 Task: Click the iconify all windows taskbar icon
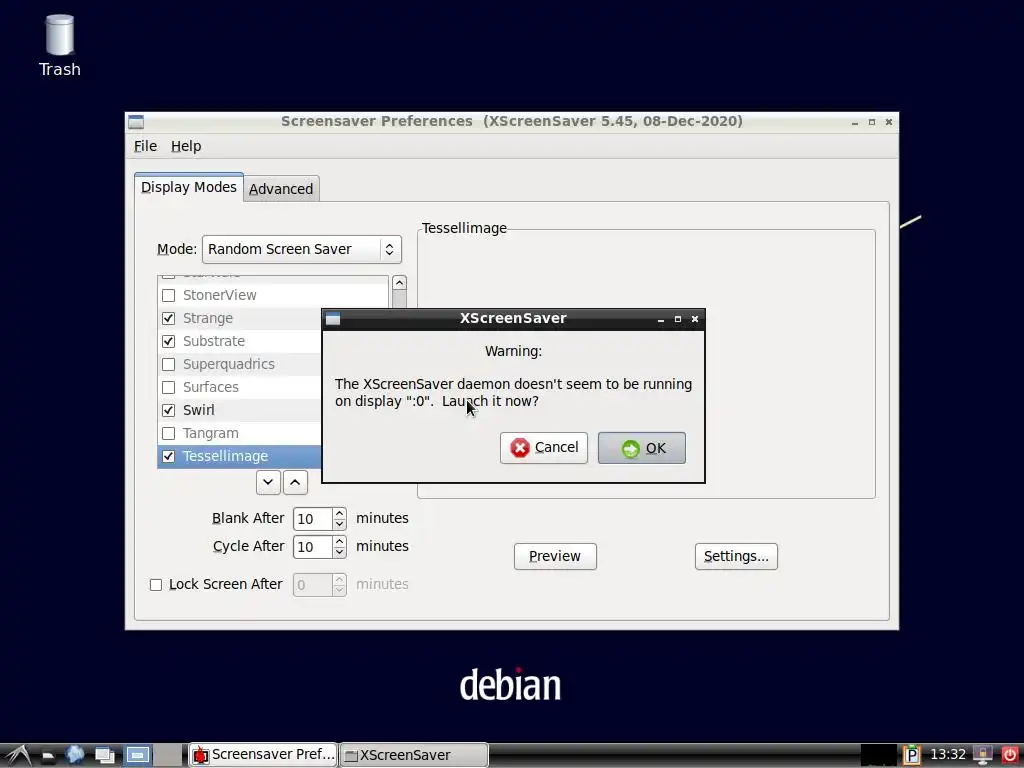point(104,756)
